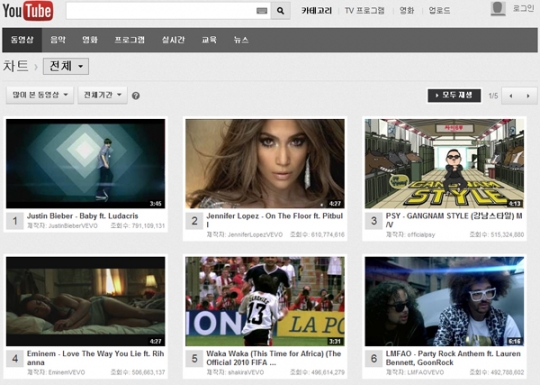The width and height of the screenshot is (540, 385).
Task: Click the 로그인 sign-in link
Action: (x=523, y=8)
